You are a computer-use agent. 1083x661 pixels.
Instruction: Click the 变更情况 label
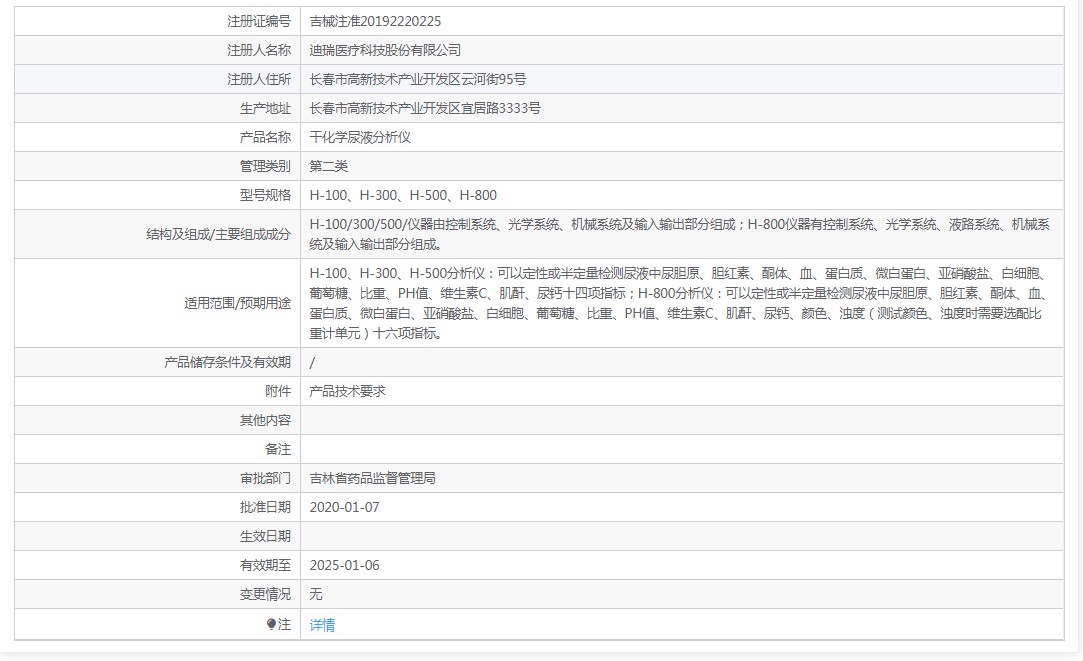(x=265, y=595)
